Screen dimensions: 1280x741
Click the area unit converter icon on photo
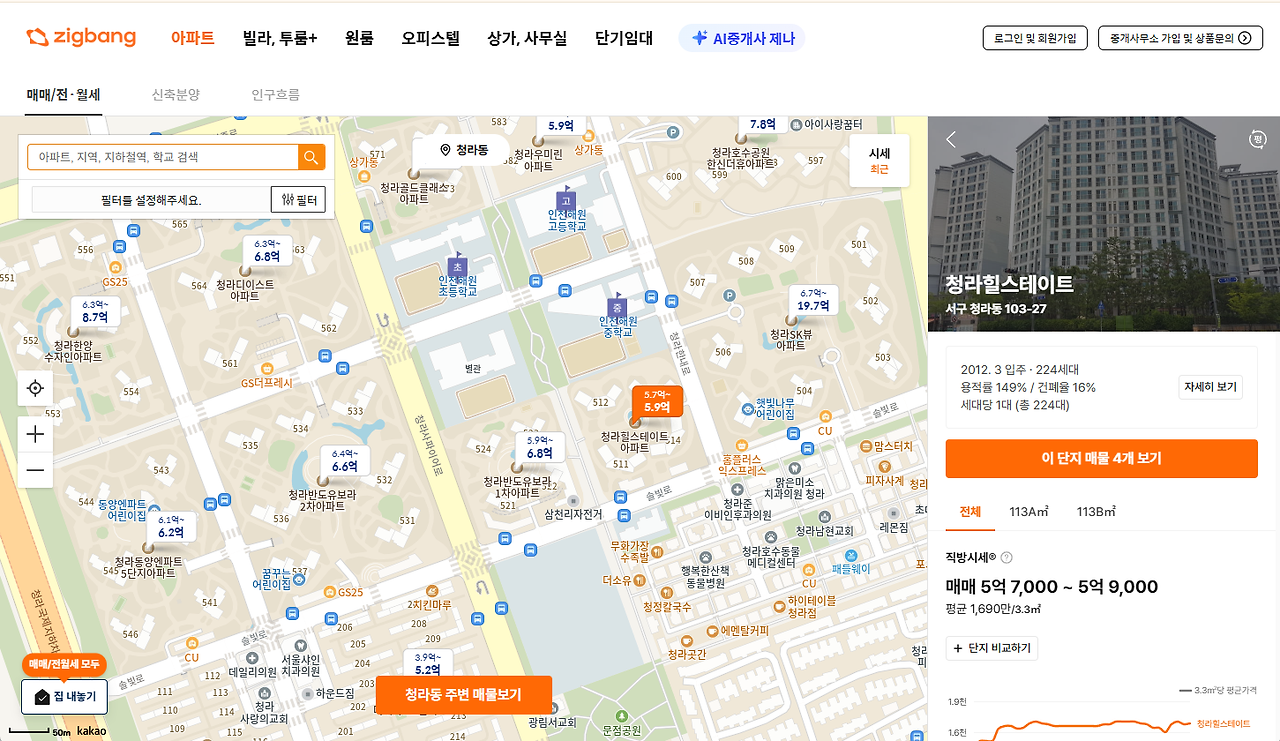[x=1257, y=140]
